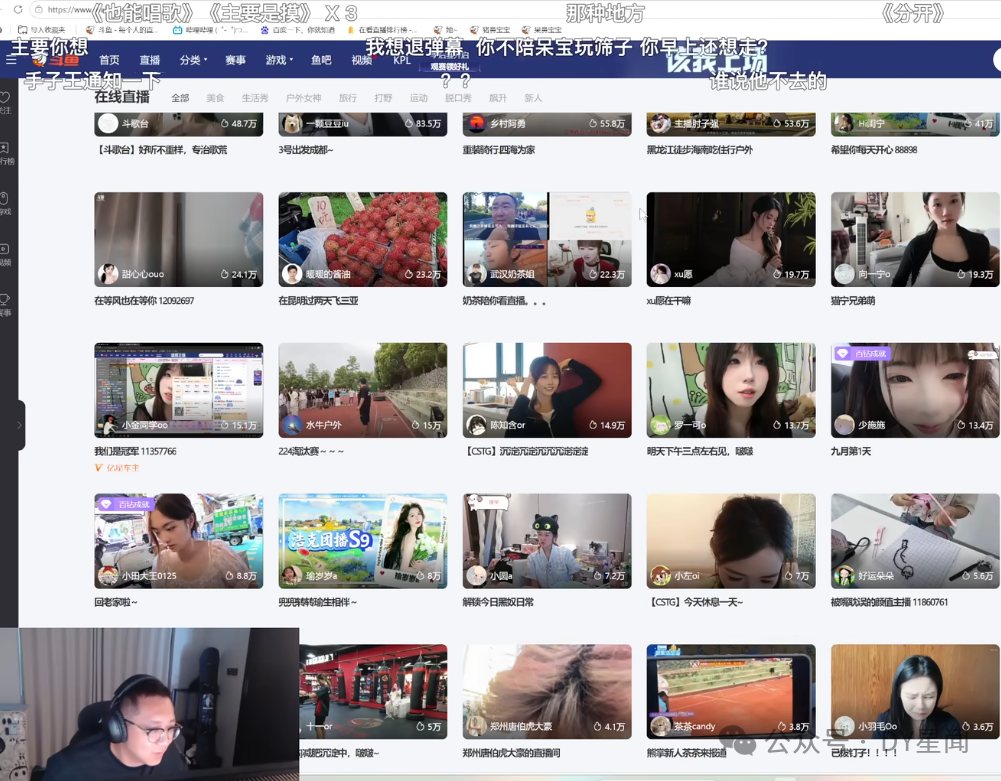Open 鱼吧 in the top navigation
The width and height of the screenshot is (1001, 781).
[321, 60]
